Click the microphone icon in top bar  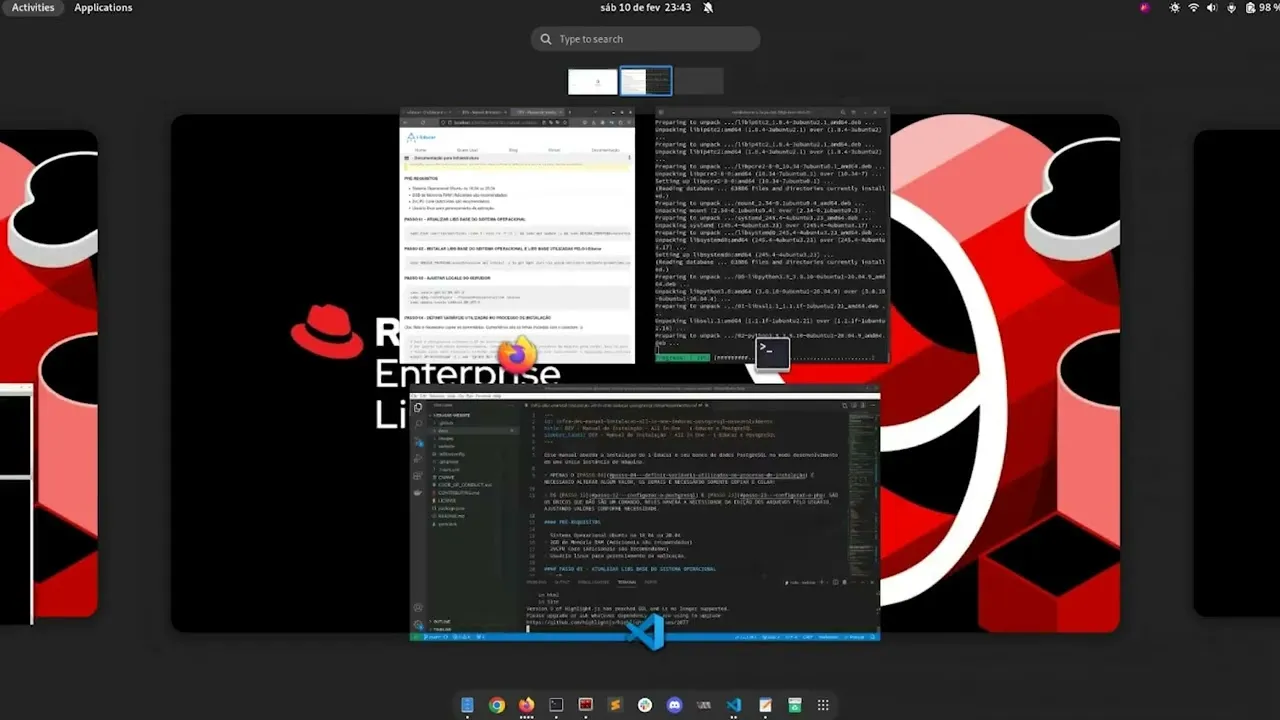pos(1230,8)
